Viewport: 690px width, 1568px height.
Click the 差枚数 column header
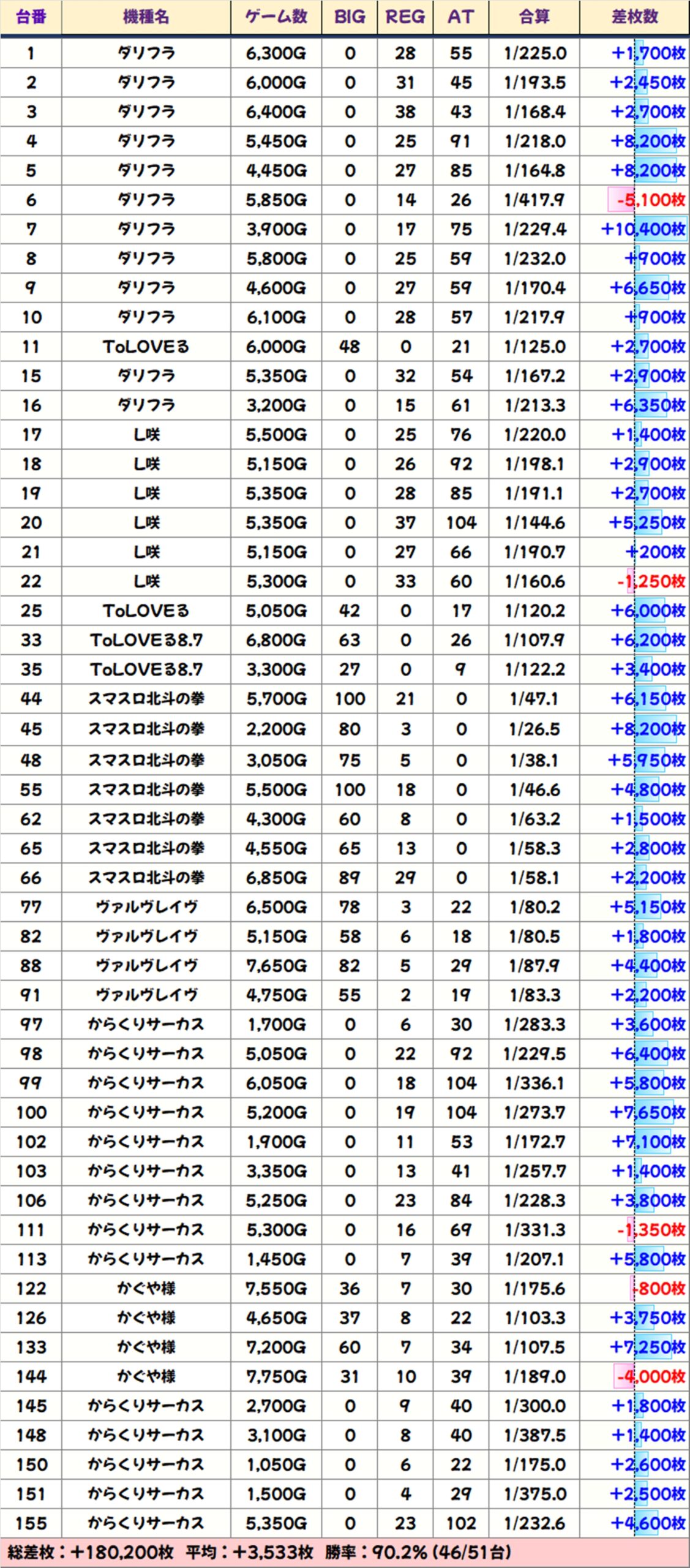[x=634, y=17]
